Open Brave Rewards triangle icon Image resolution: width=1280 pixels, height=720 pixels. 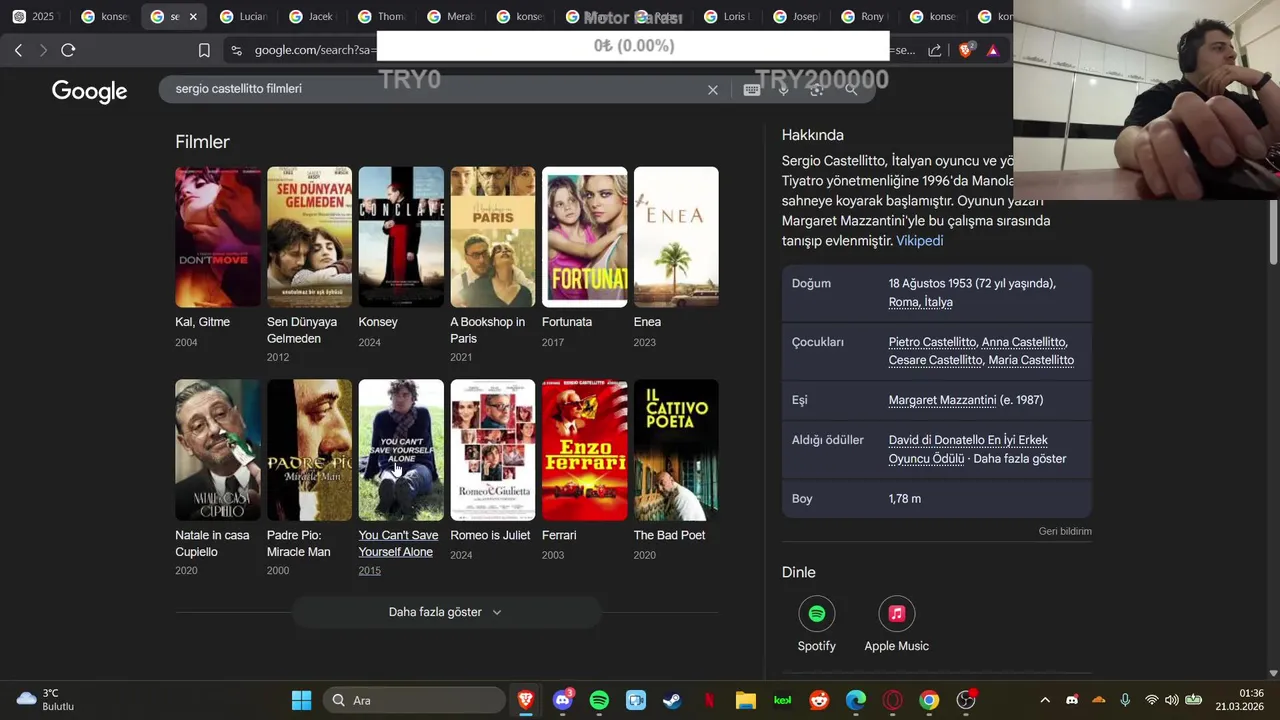point(993,50)
